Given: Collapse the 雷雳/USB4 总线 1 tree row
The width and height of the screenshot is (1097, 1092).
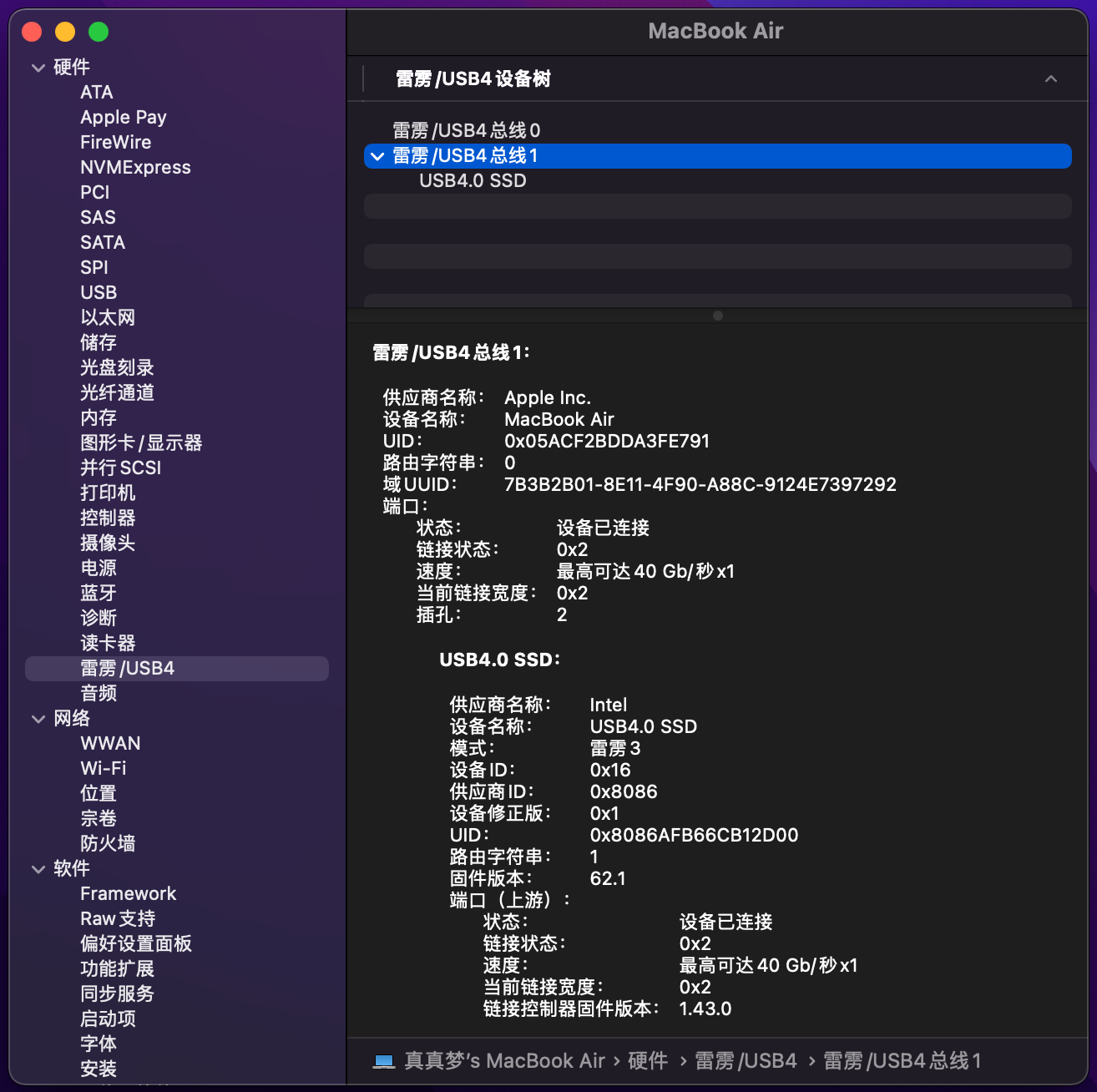Looking at the screenshot, I should [377, 156].
